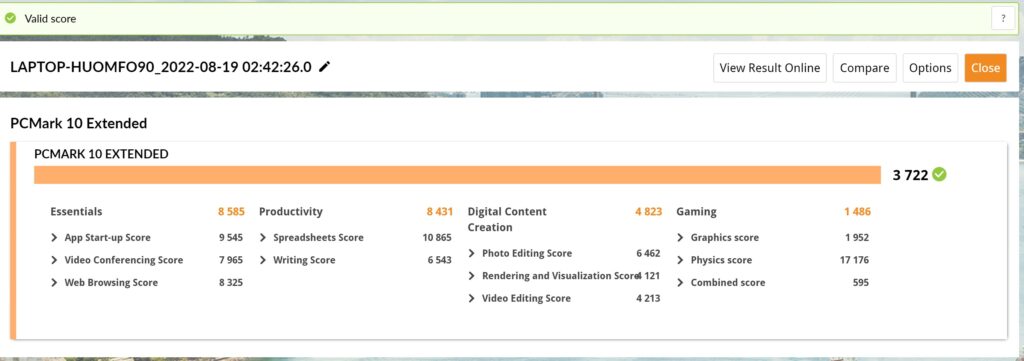Select the Gaming heading
1024x361 pixels.
pyautogui.click(x=696, y=212)
